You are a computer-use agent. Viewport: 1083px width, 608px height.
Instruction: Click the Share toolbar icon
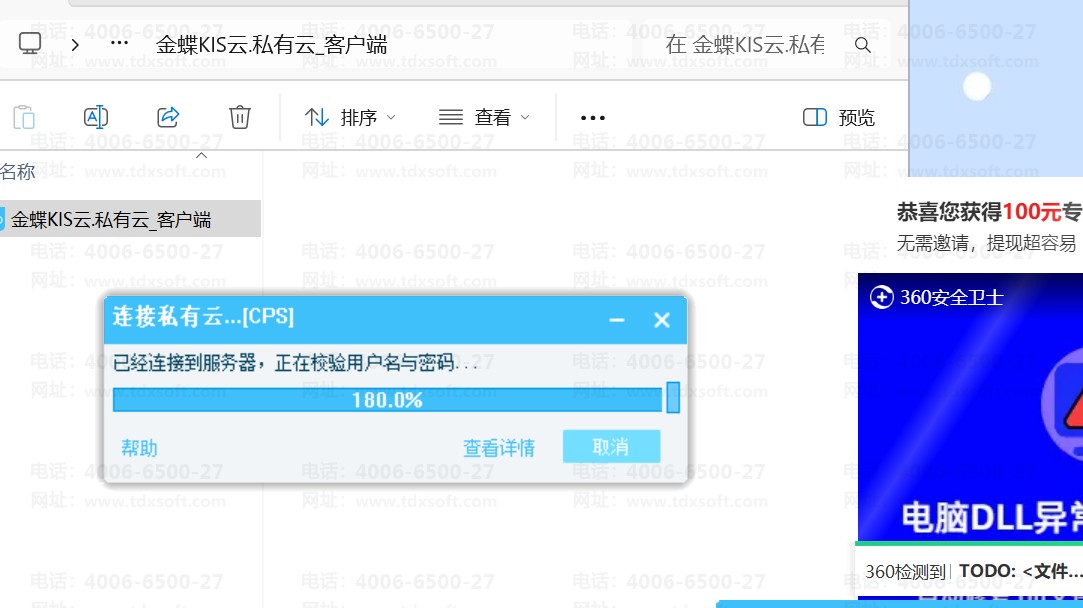pyautogui.click(x=168, y=117)
